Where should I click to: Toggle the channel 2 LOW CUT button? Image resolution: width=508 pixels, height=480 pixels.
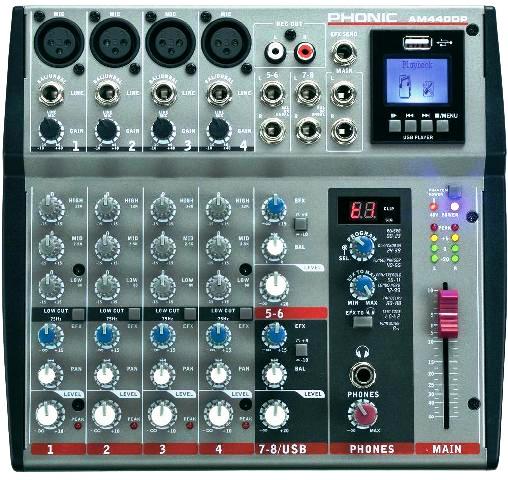134,314
